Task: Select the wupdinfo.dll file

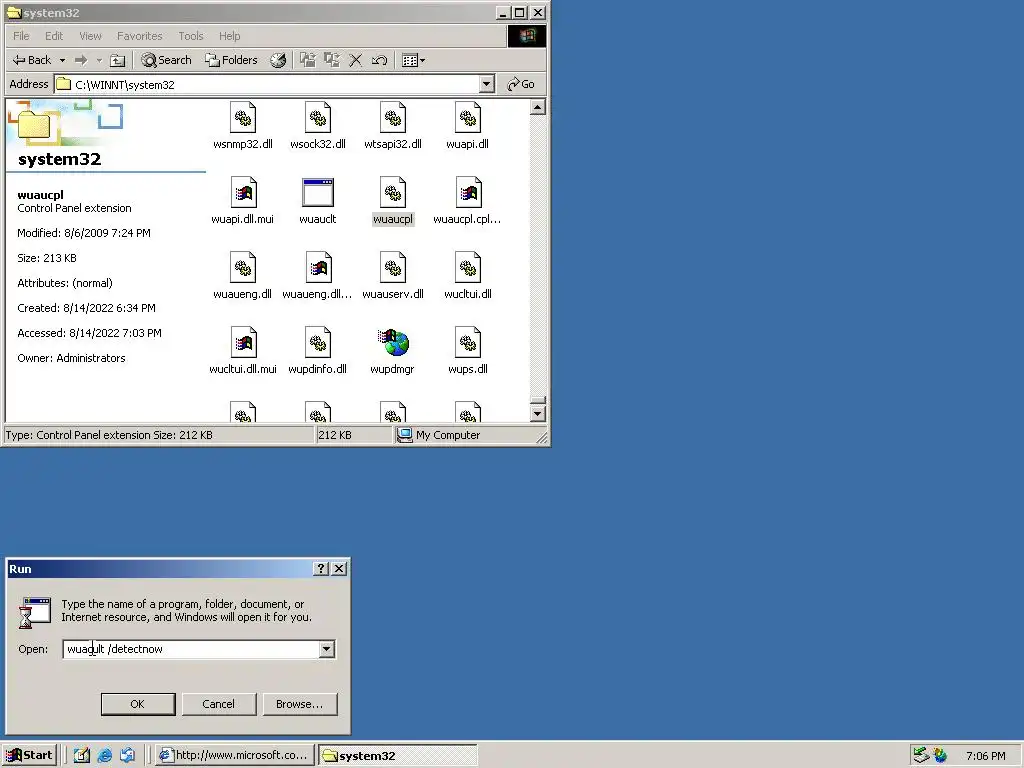Action: (x=318, y=351)
